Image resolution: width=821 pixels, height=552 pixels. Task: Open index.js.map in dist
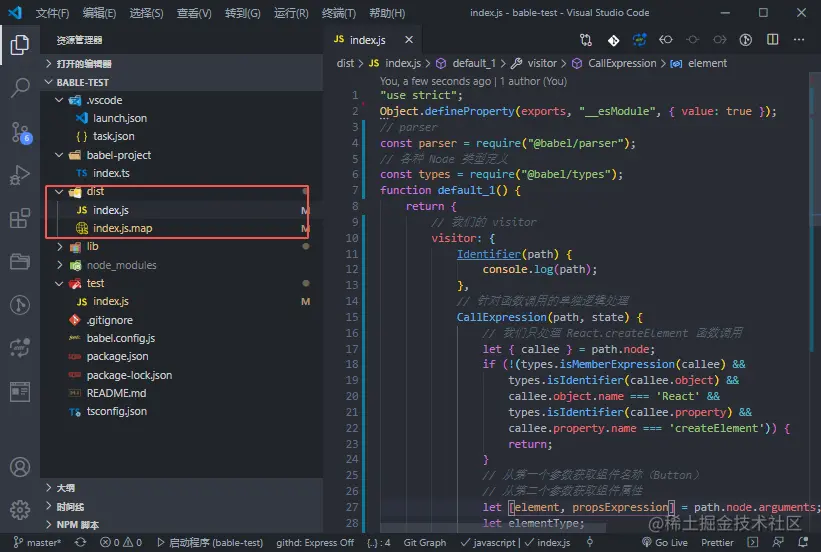click(x=123, y=228)
